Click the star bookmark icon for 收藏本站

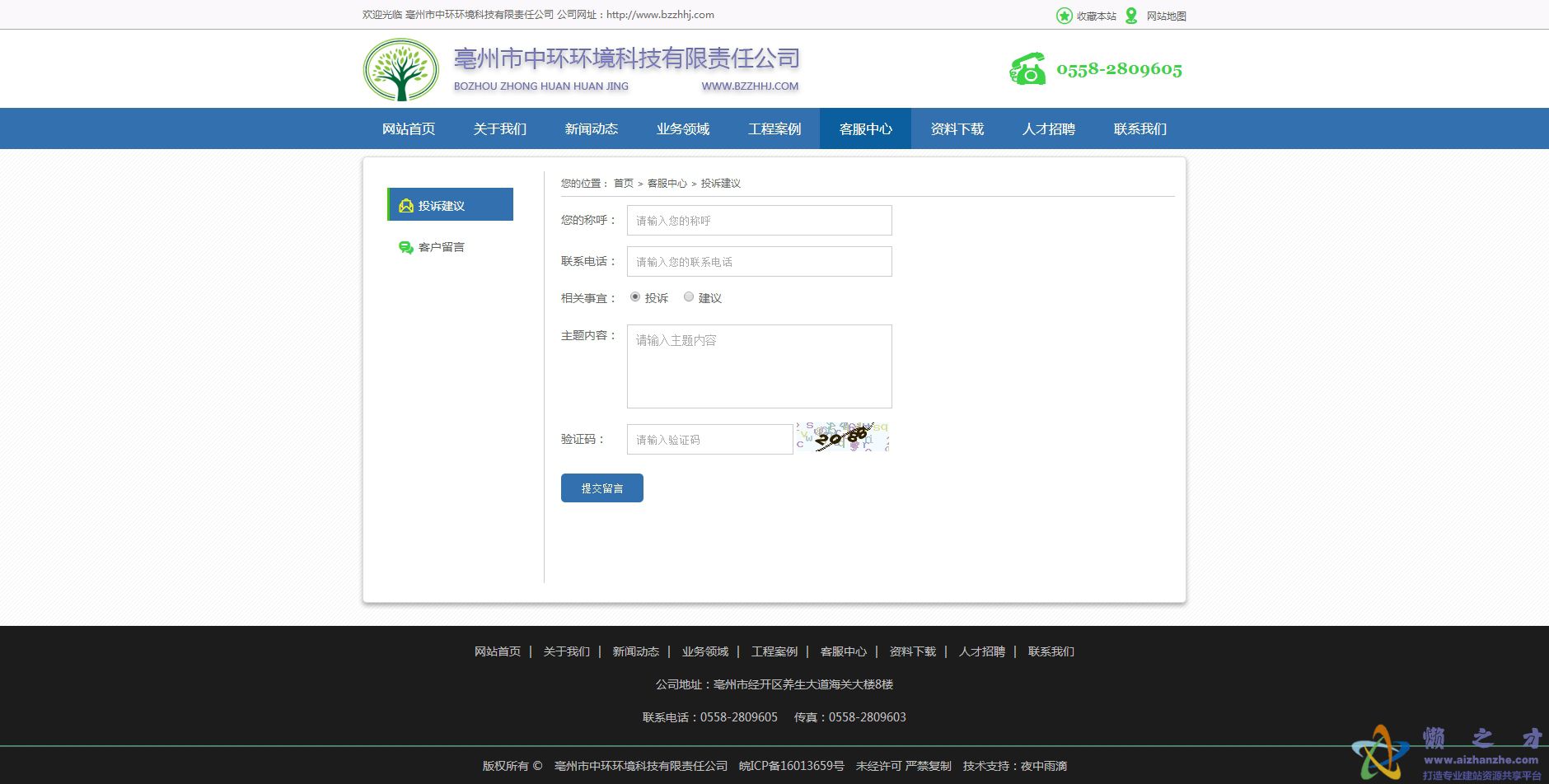(1065, 16)
